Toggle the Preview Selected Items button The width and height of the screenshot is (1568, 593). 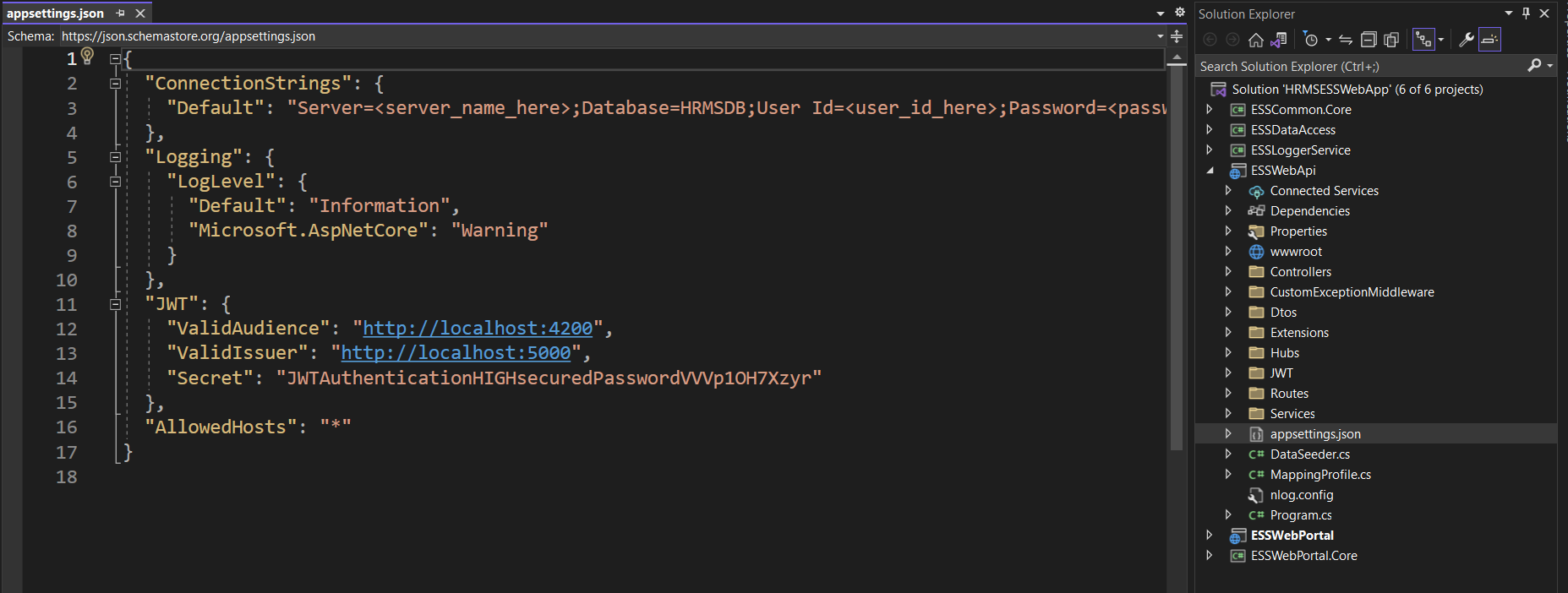pyautogui.click(x=1489, y=40)
